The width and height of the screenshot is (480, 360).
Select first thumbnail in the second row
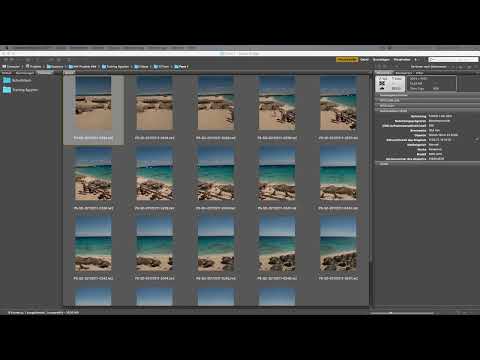coord(93,174)
